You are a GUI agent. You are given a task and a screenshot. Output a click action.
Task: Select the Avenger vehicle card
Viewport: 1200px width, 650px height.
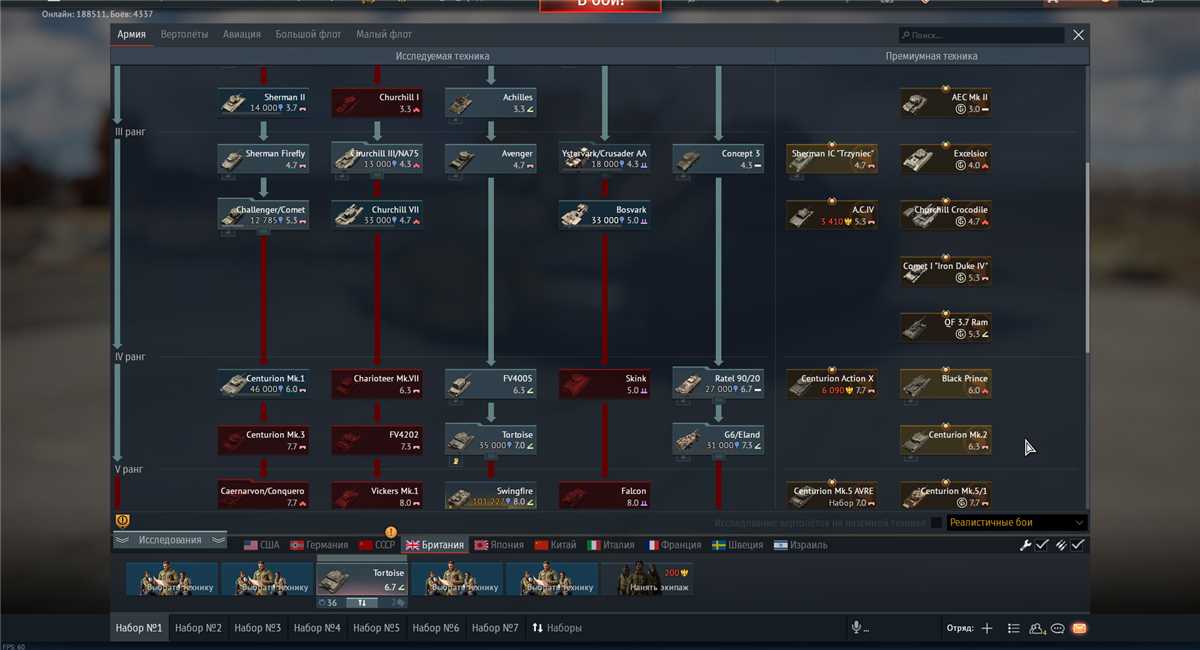(491, 159)
